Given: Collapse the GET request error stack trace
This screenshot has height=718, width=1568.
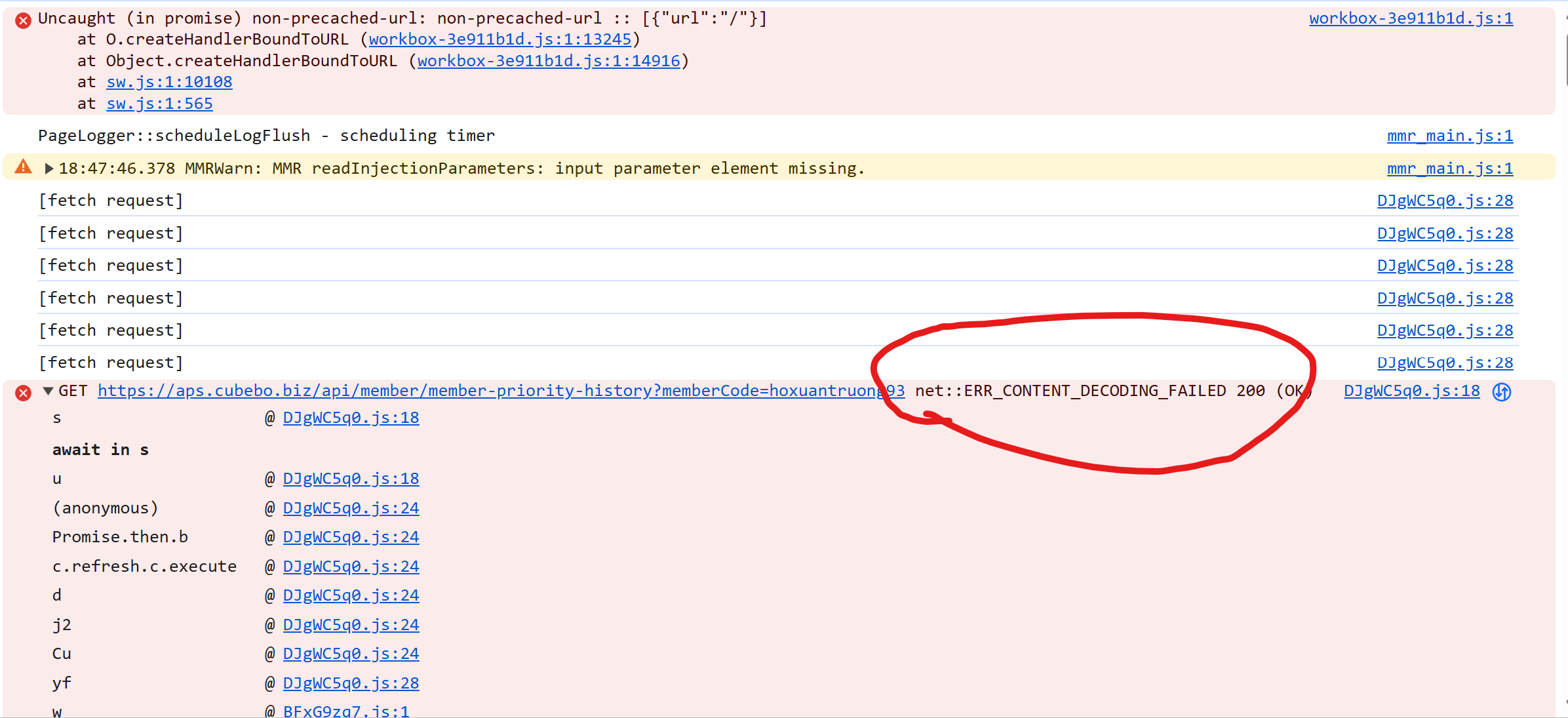Looking at the screenshot, I should pos(48,391).
